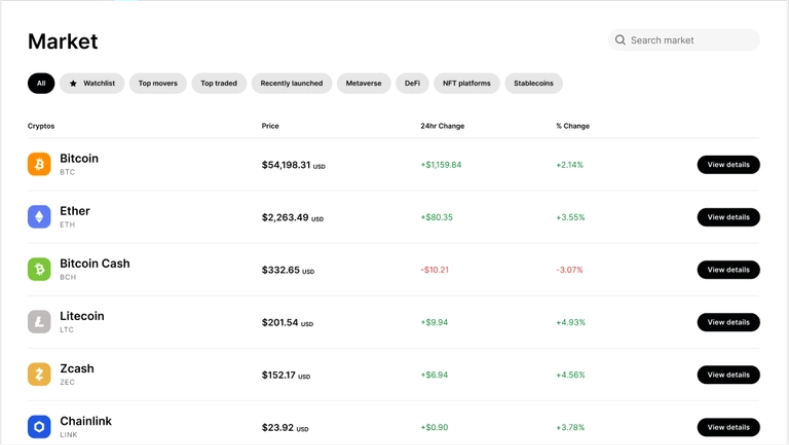View details for Bitcoin
The height and width of the screenshot is (445, 789).
pos(728,164)
